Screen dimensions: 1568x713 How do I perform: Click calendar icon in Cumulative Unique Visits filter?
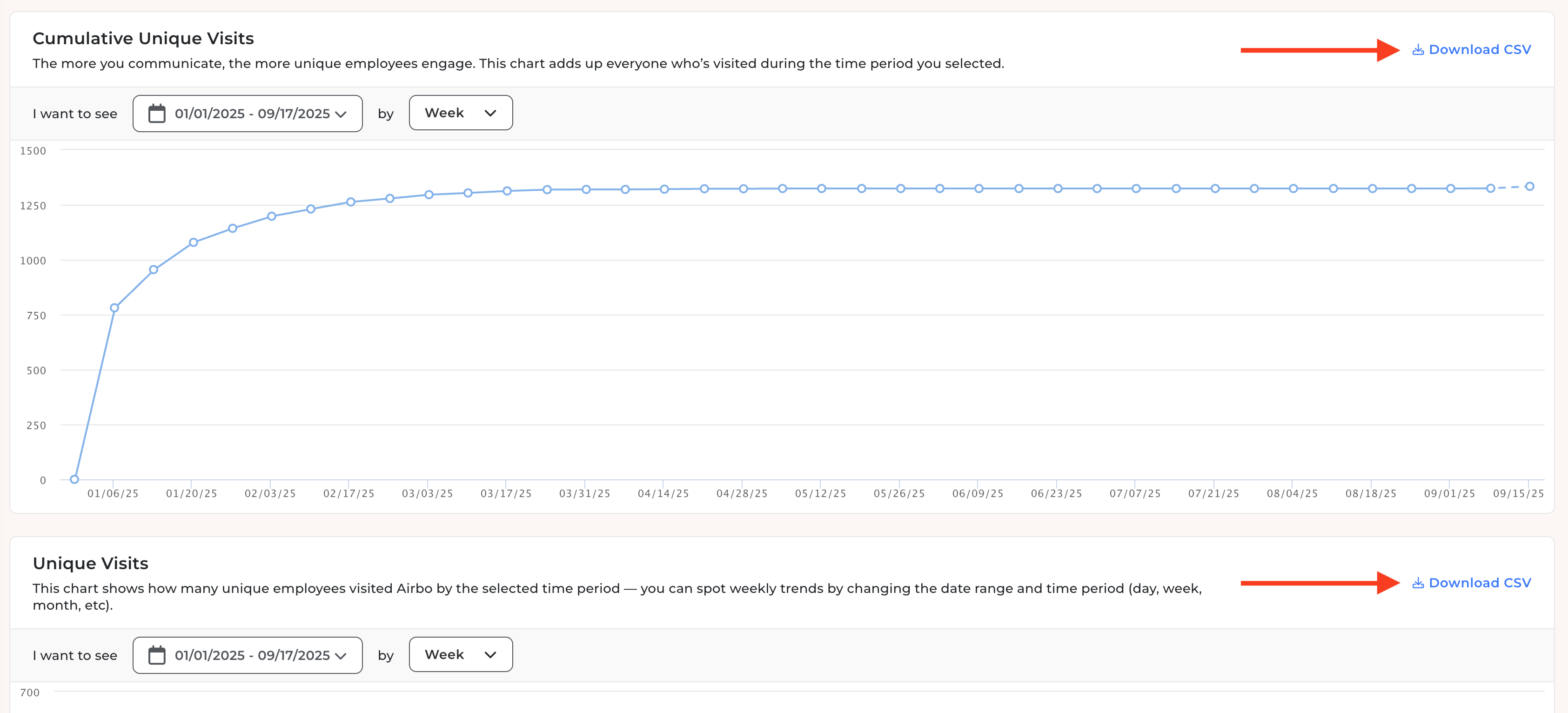157,113
